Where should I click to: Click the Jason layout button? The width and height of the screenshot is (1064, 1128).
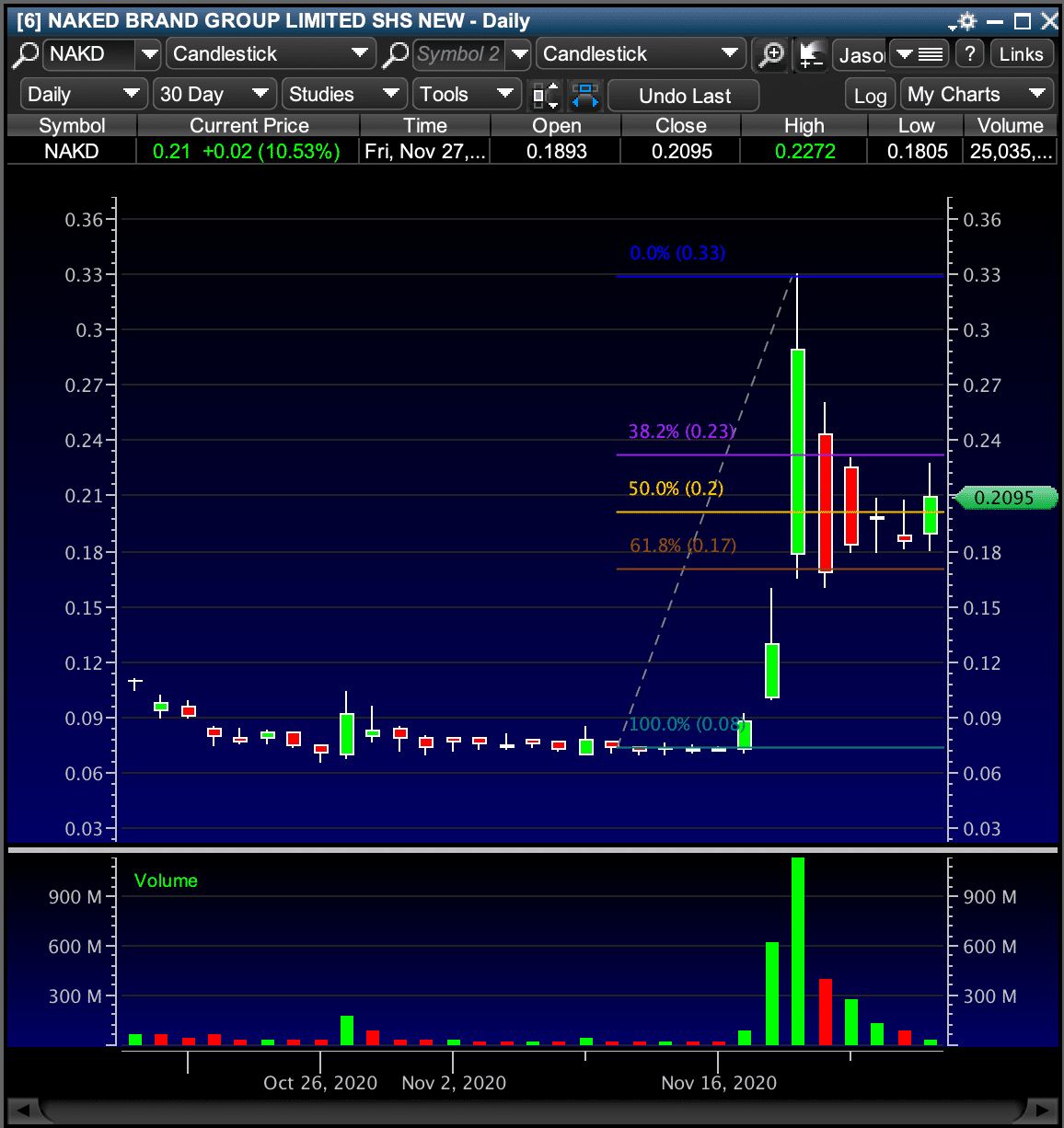pyautogui.click(x=861, y=55)
